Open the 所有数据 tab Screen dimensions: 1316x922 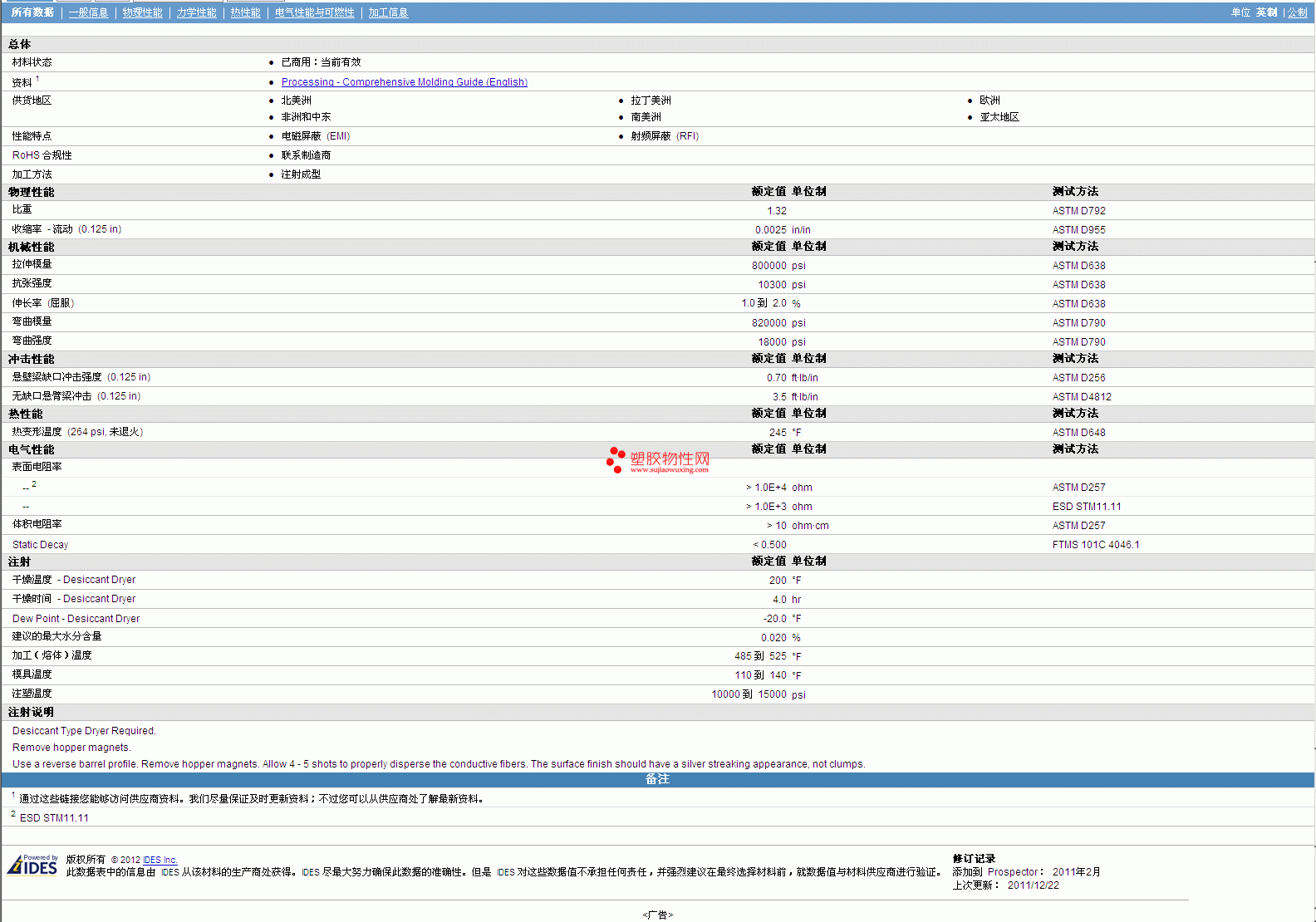(32, 12)
